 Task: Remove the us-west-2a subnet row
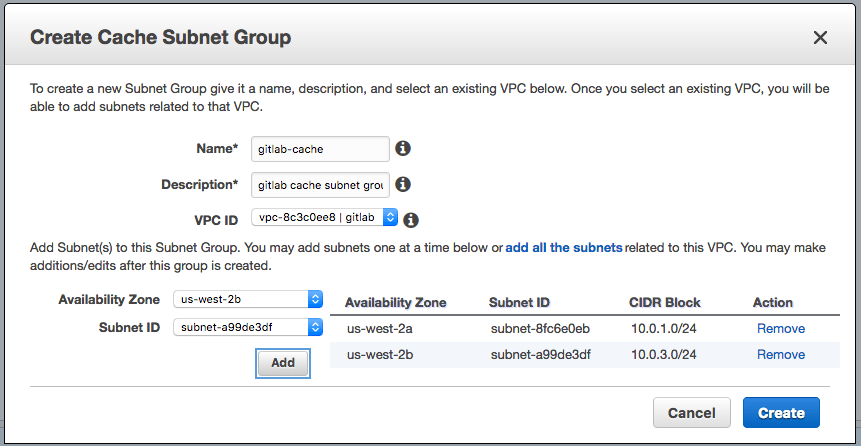(780, 328)
